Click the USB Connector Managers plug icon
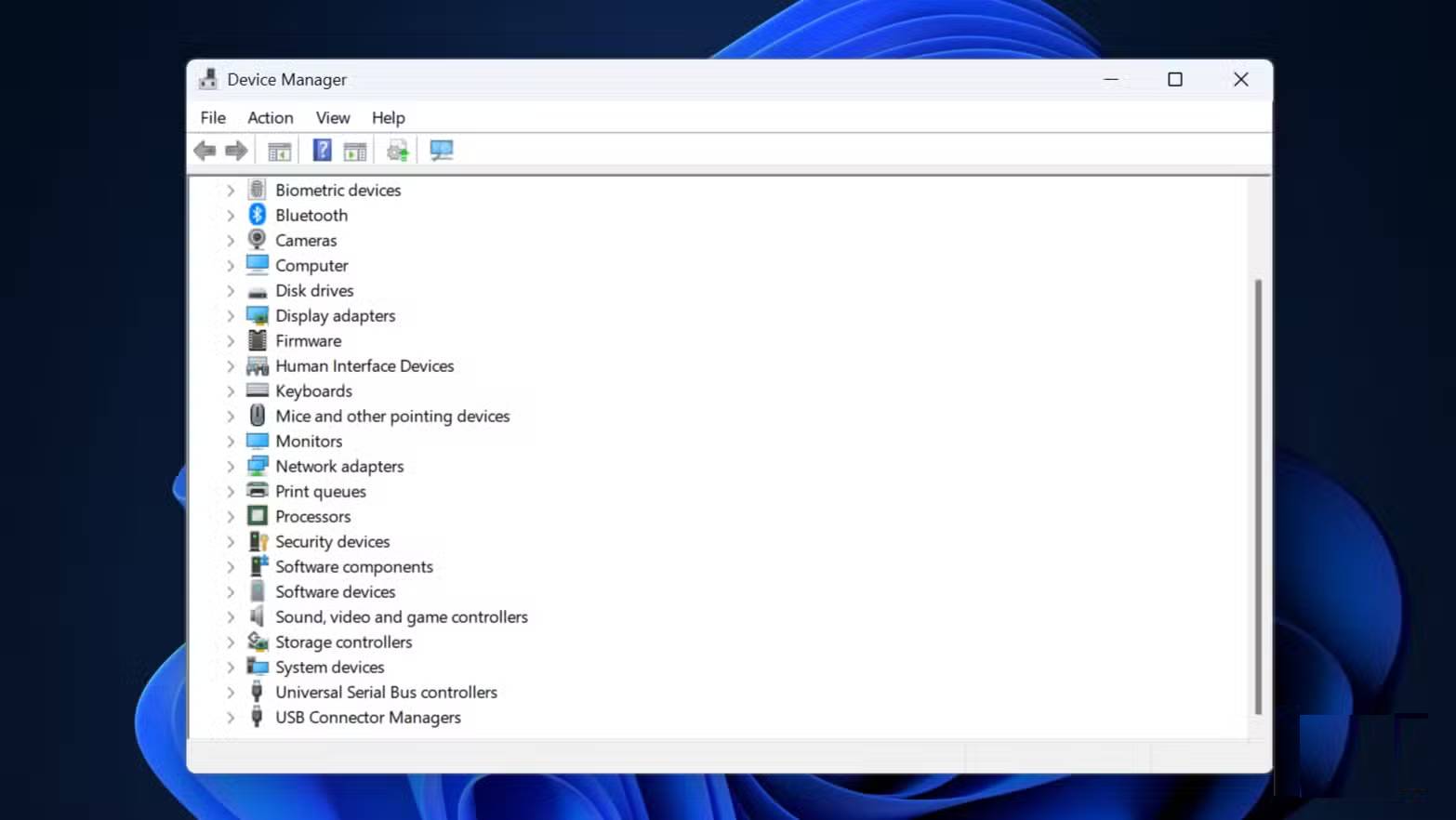This screenshot has height=820, width=1456. 258,717
